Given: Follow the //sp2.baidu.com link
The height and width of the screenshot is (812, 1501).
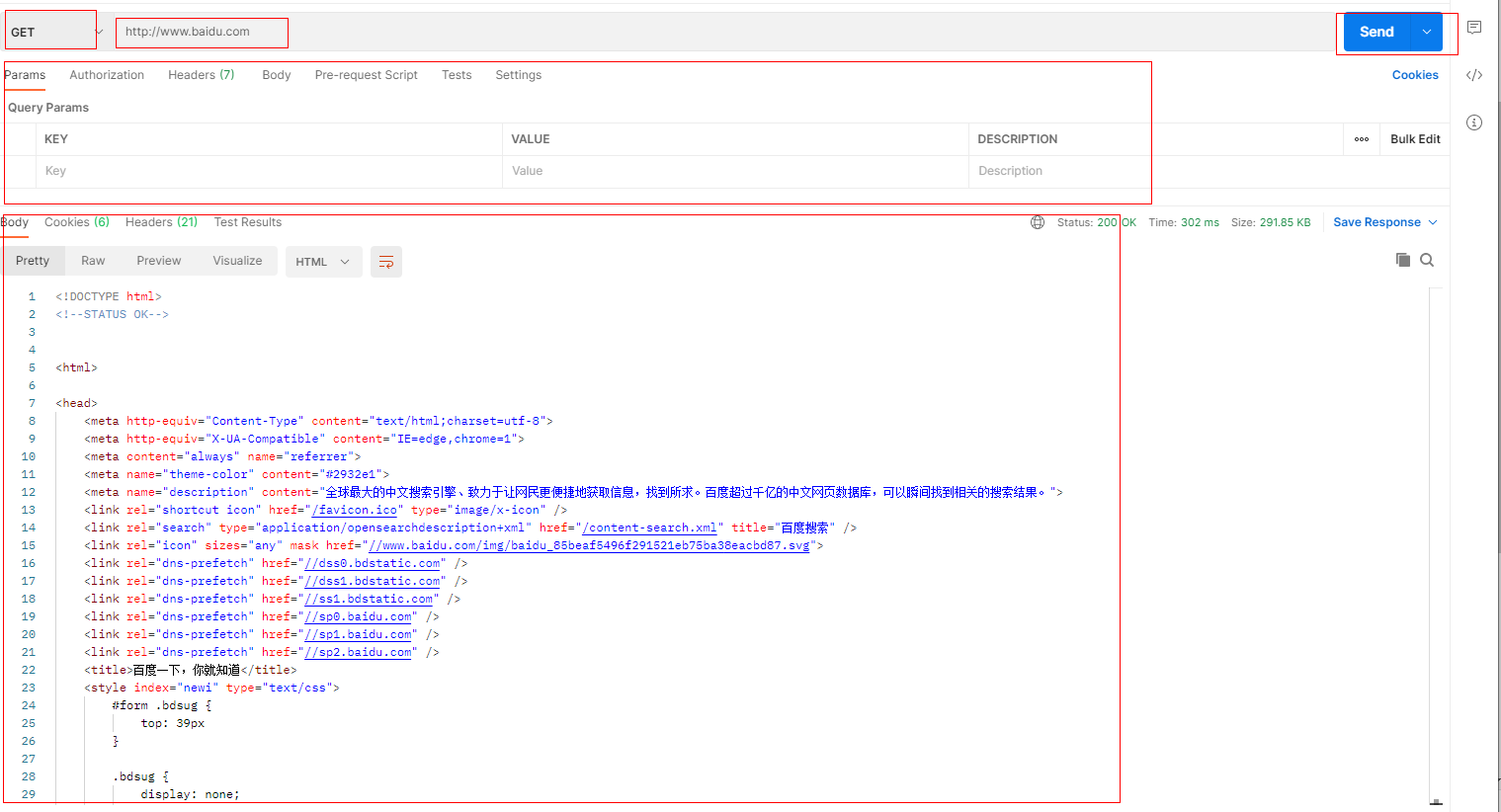Looking at the screenshot, I should pyautogui.click(x=358, y=652).
